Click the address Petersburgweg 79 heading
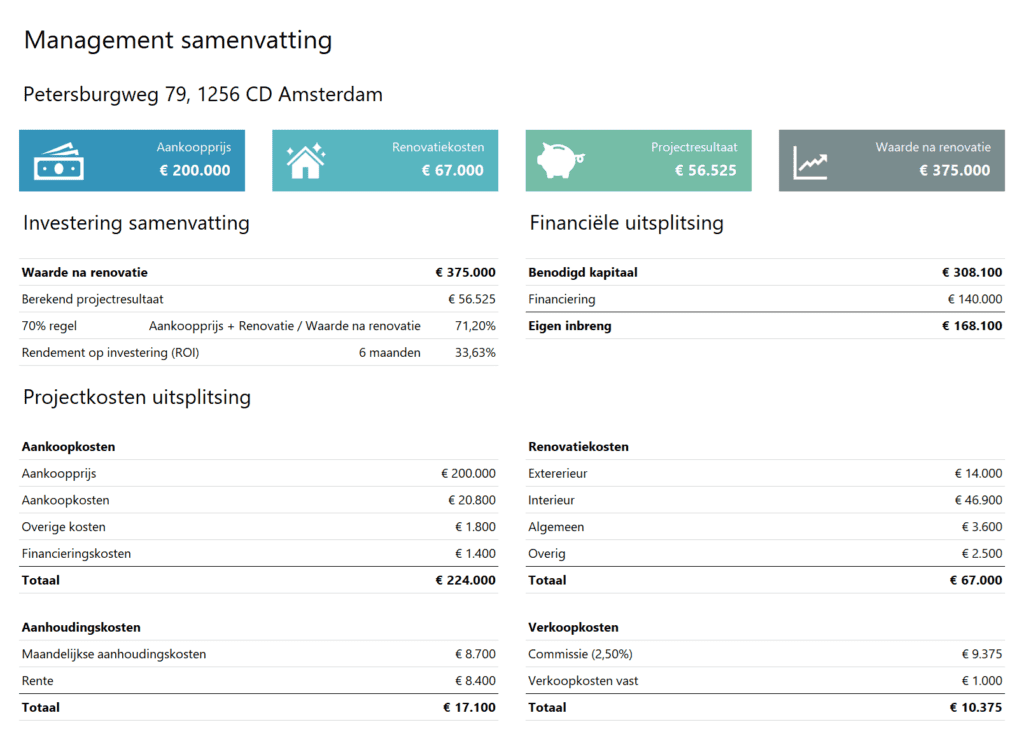This screenshot has width=1024, height=741. 203,95
